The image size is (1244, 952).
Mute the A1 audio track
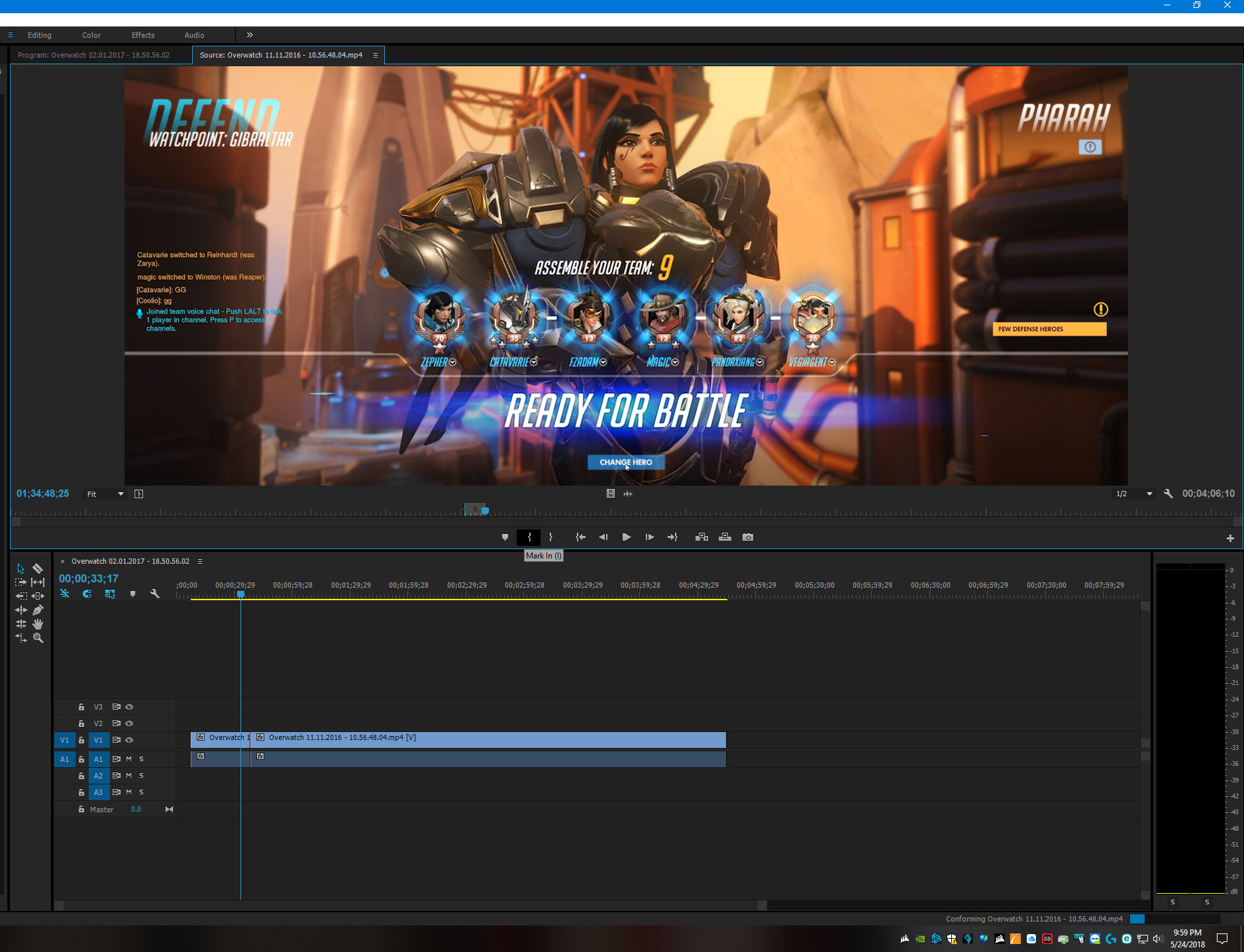tap(129, 759)
